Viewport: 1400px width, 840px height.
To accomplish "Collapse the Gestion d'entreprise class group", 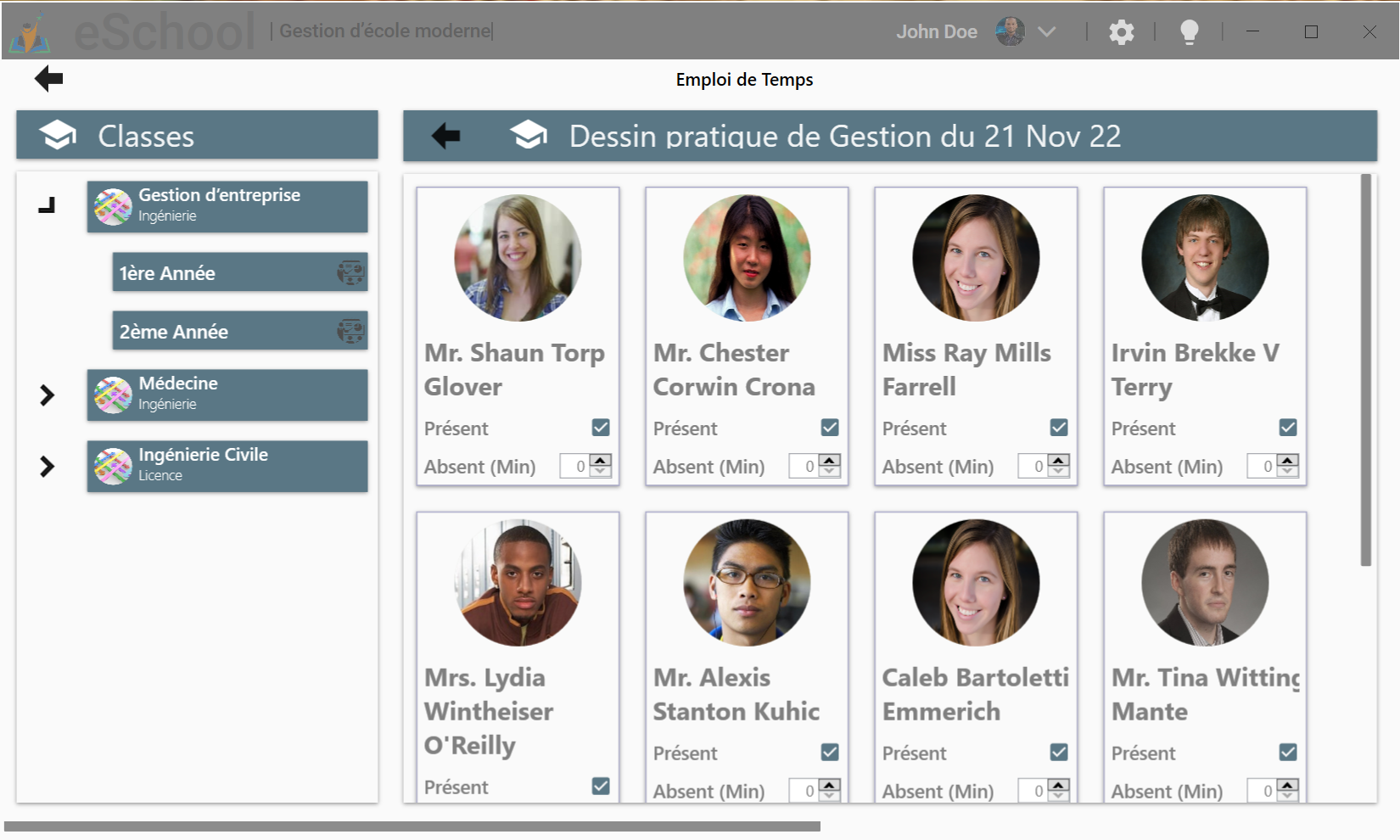I will [x=47, y=204].
